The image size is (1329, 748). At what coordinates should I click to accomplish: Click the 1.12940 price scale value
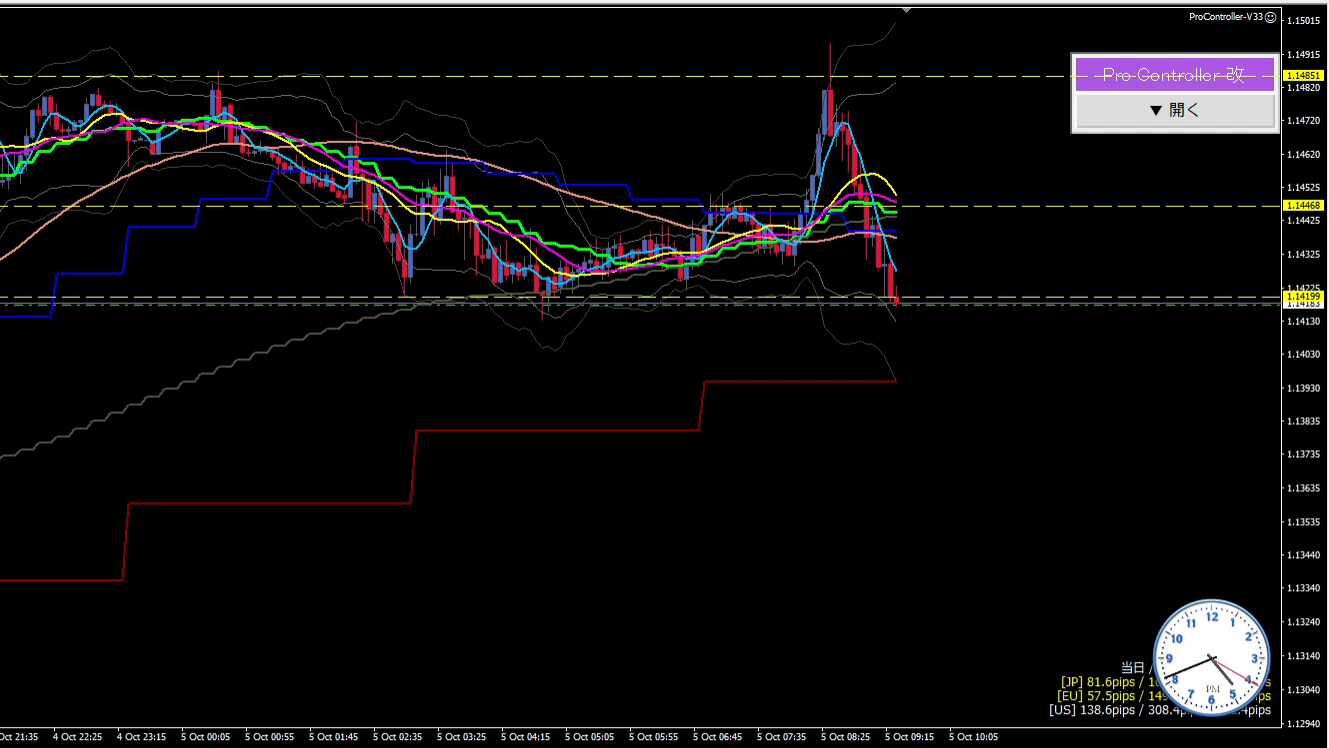click(x=1303, y=722)
